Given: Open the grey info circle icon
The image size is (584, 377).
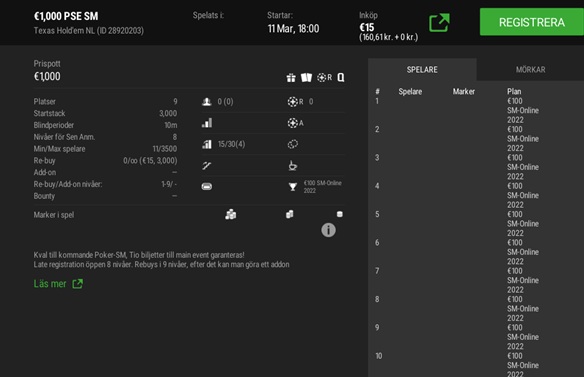Looking at the screenshot, I should [328, 230].
